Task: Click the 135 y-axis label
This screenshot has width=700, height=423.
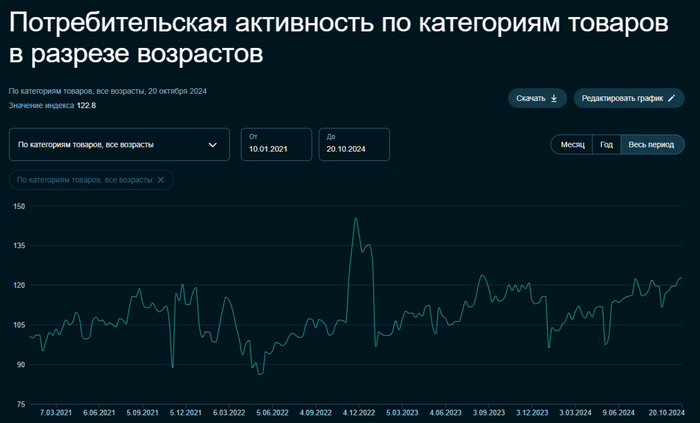Action: (x=20, y=246)
